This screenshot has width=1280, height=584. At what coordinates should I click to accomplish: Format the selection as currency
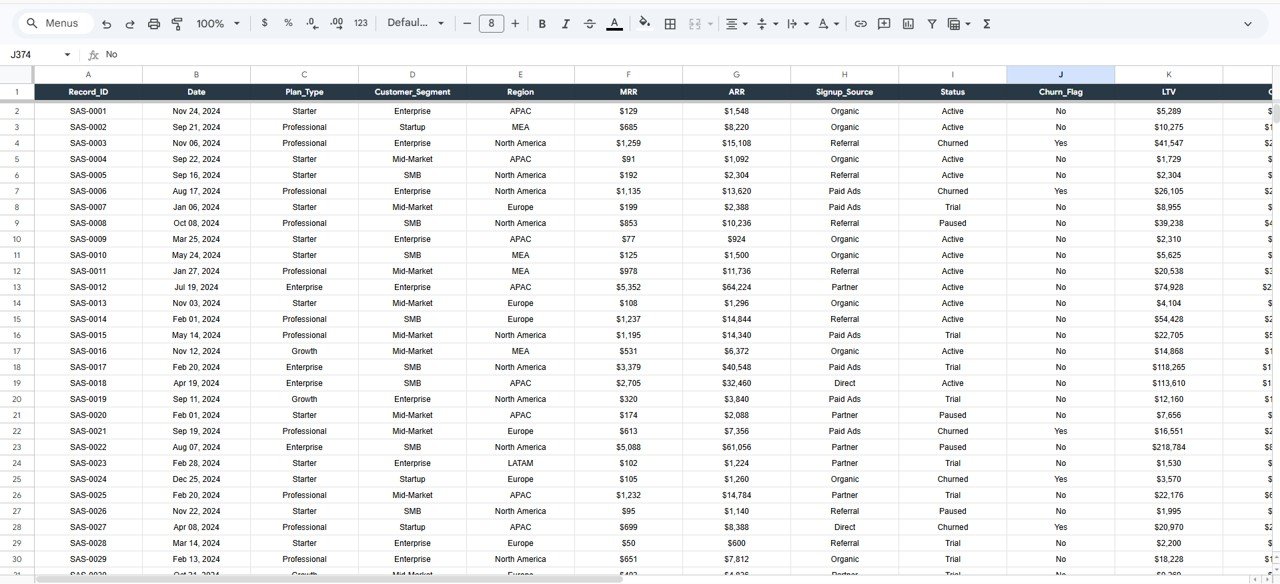point(264,22)
